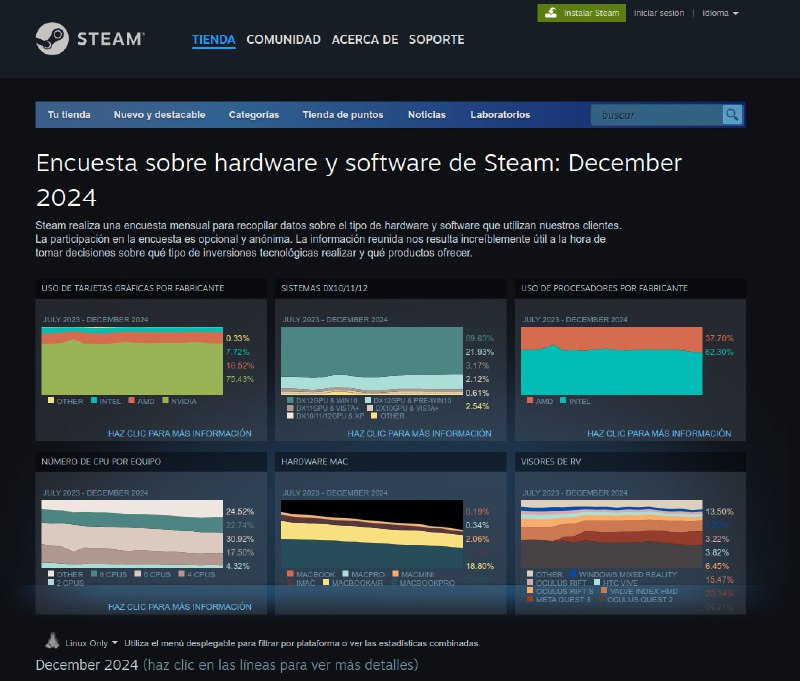Viewport: 800px width, 681px height.
Task: Click the Iniciar sesión link
Action: 659,13
